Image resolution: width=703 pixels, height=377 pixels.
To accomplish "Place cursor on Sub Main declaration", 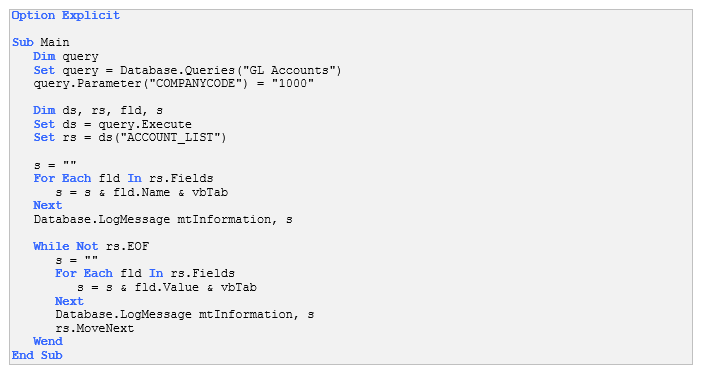I will coord(41,42).
